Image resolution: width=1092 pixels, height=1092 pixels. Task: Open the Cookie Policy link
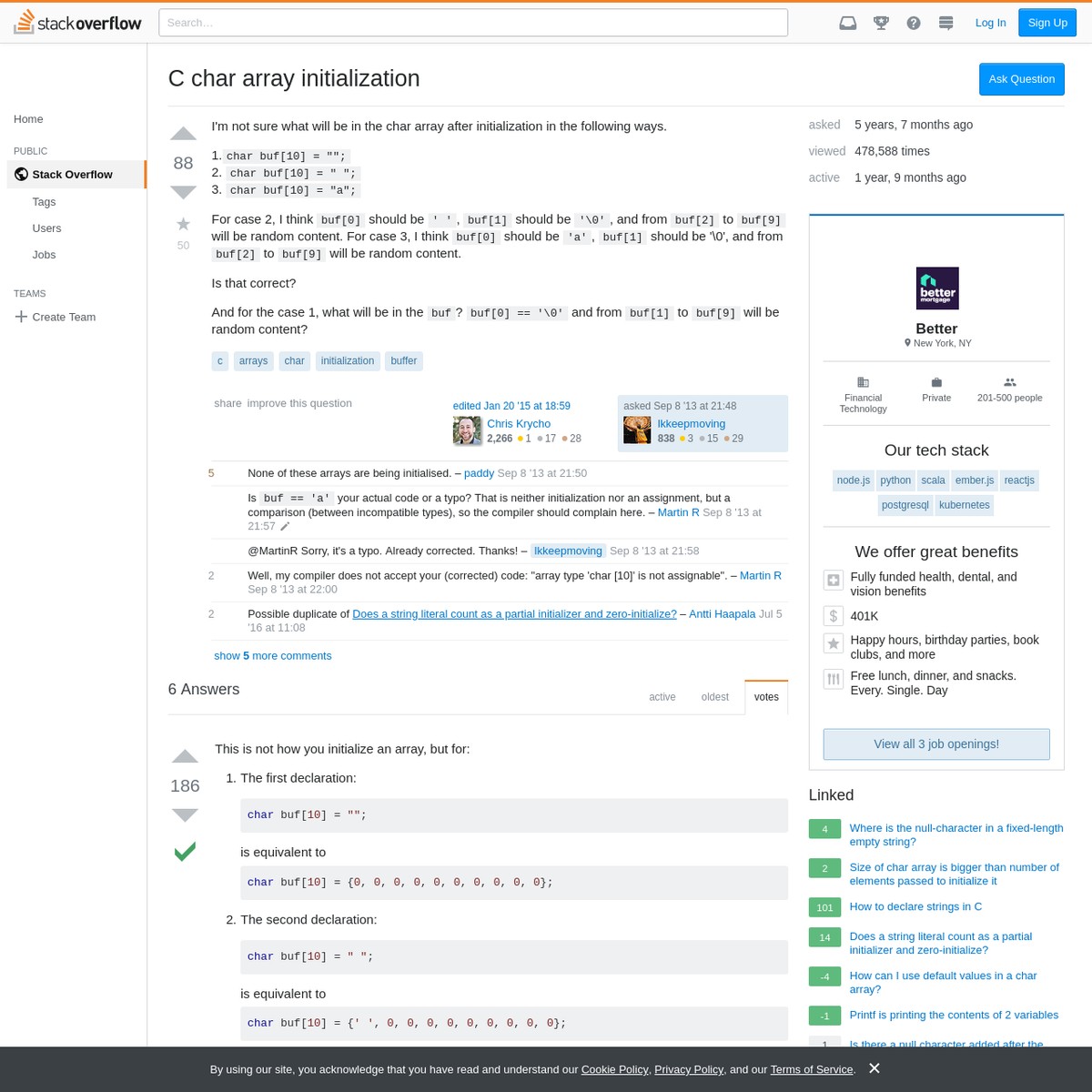[615, 1069]
